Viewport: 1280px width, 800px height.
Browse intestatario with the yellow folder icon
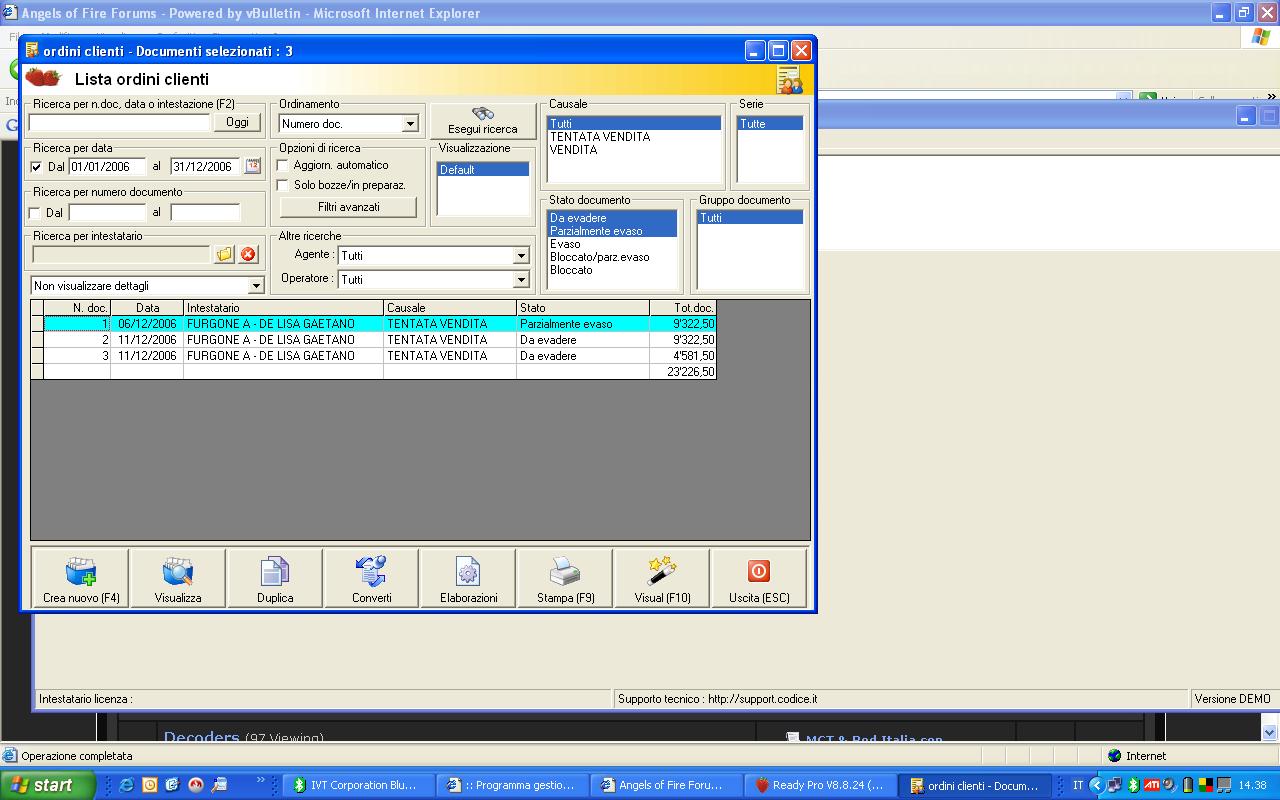point(225,255)
